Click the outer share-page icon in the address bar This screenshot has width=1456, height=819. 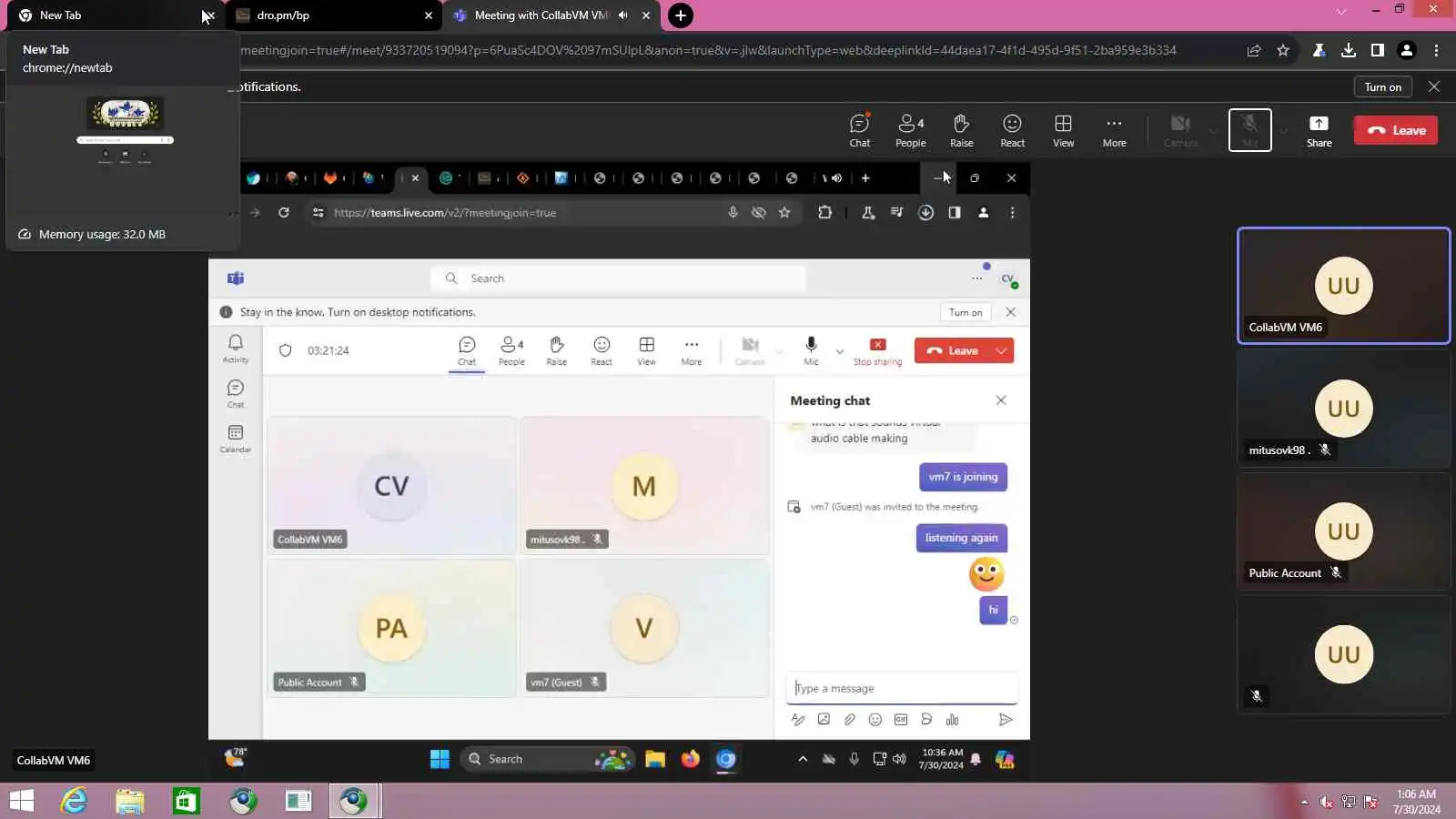(x=1254, y=50)
